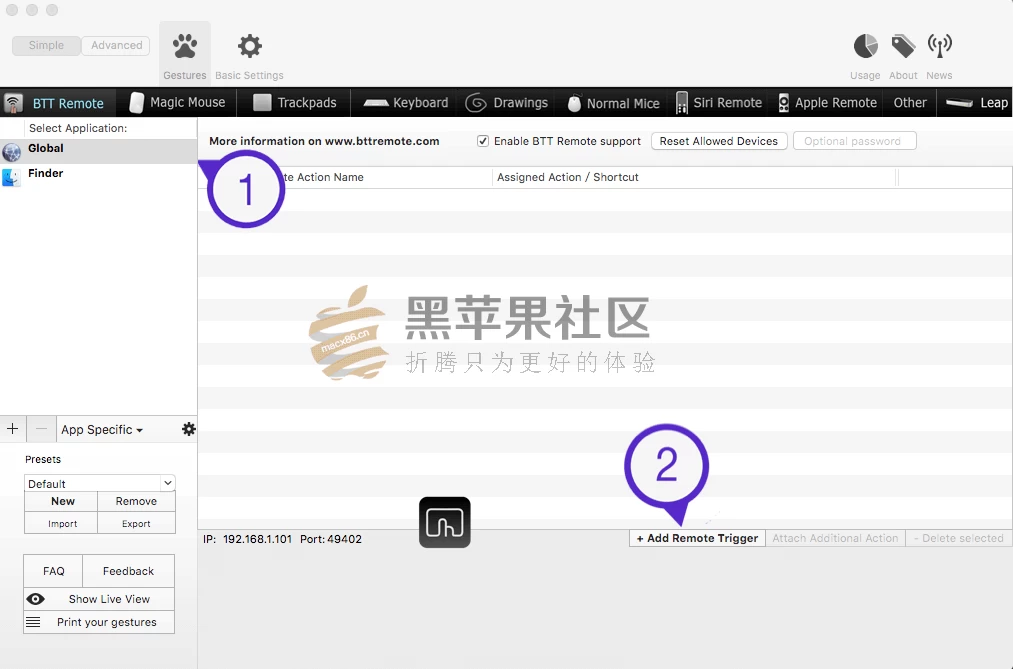Open the About tag icon

tap(903, 46)
